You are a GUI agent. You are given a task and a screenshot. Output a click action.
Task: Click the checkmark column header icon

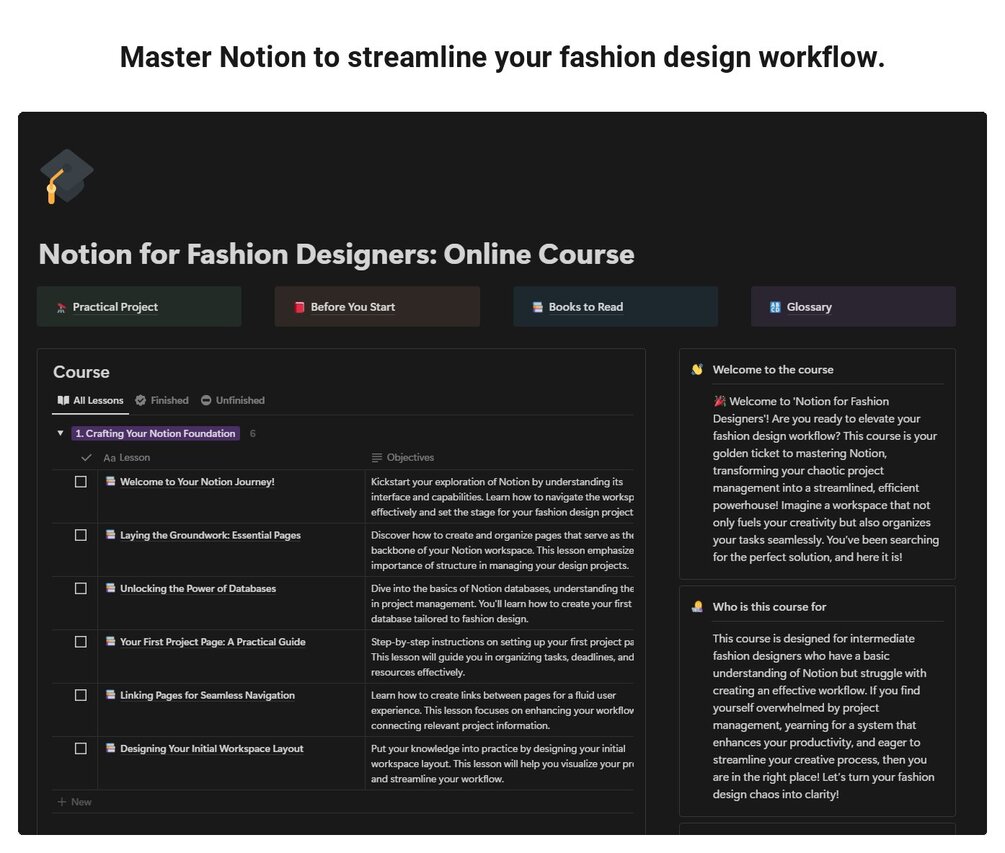tap(87, 458)
